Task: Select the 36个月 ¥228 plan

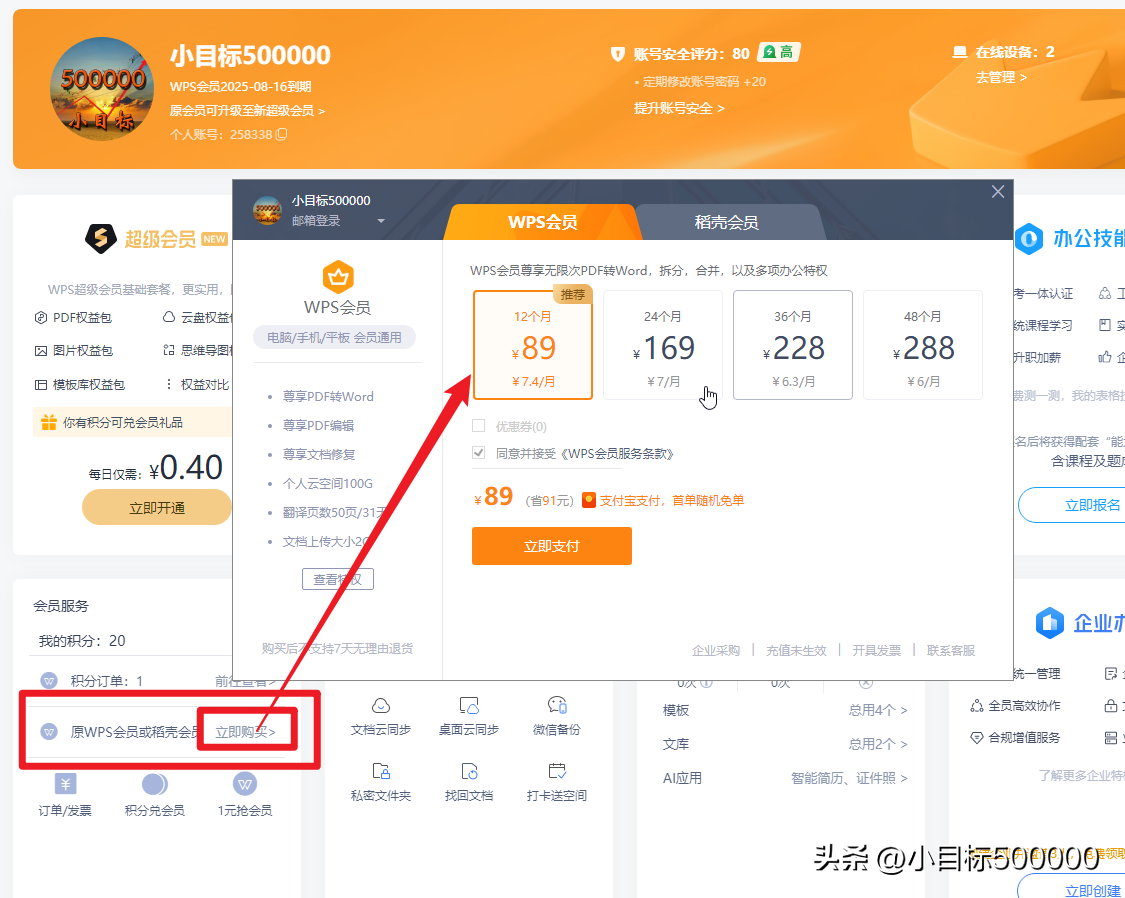Action: 793,345
